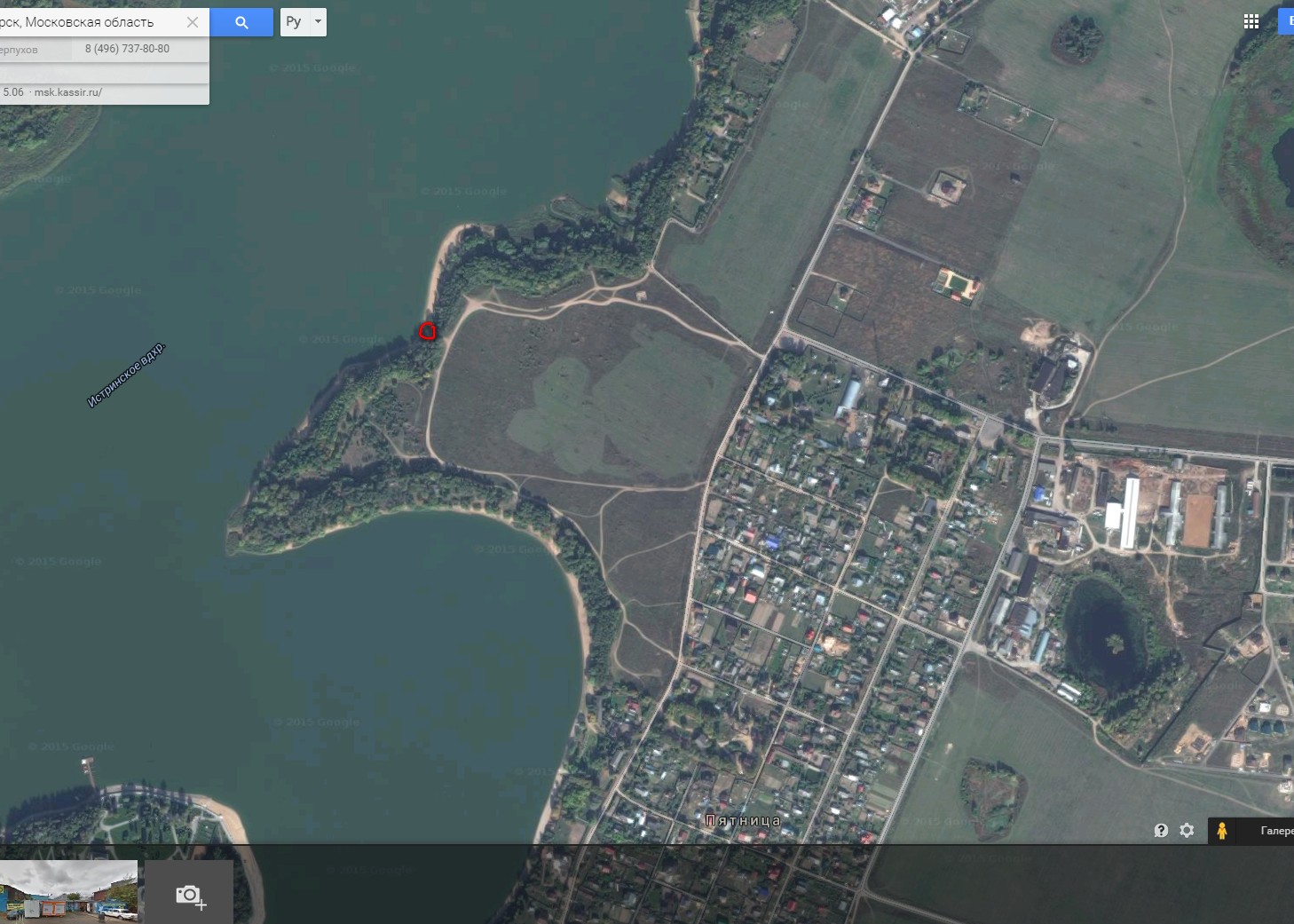Click the Истринское вдхр. reservoir label
The height and width of the screenshot is (924, 1294).
click(126, 375)
